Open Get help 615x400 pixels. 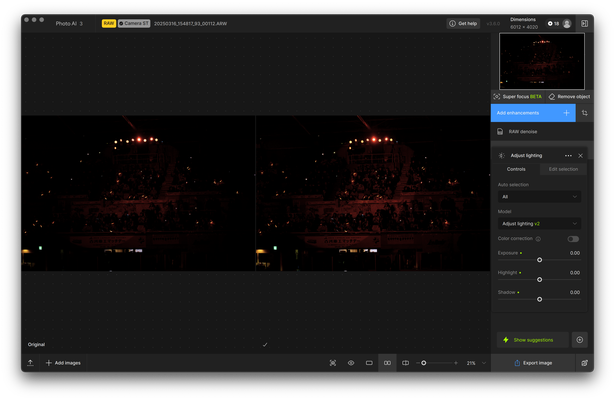[x=463, y=24]
